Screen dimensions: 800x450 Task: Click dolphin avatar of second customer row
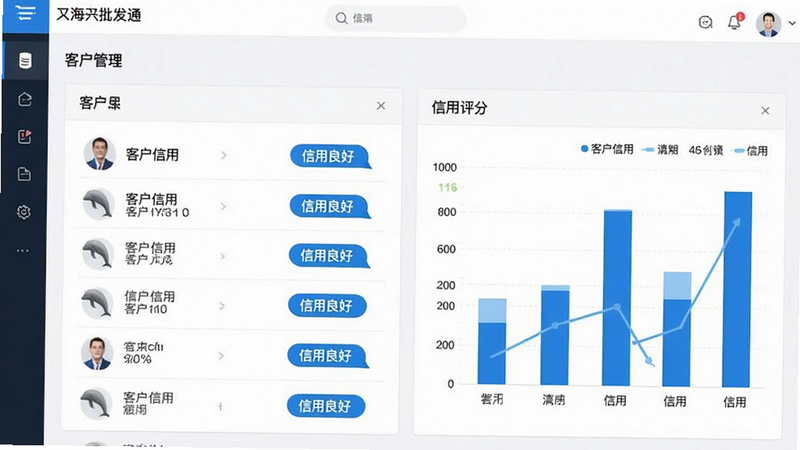[98, 204]
